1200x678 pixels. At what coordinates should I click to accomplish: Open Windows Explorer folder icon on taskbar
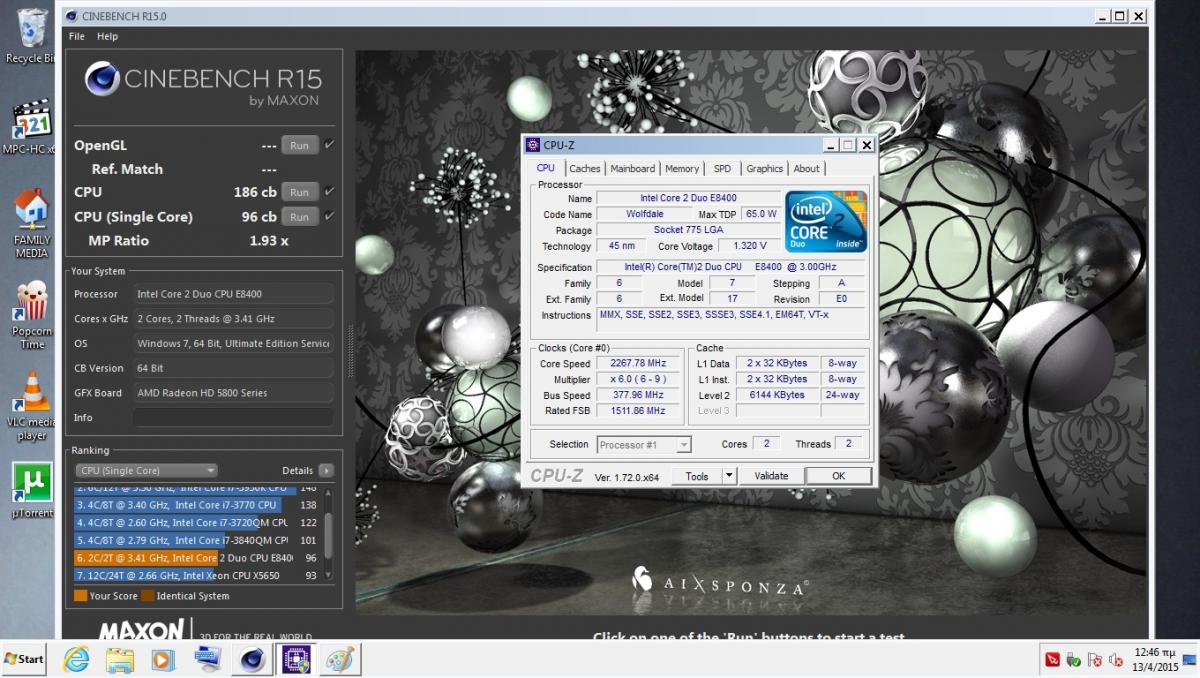(120, 660)
